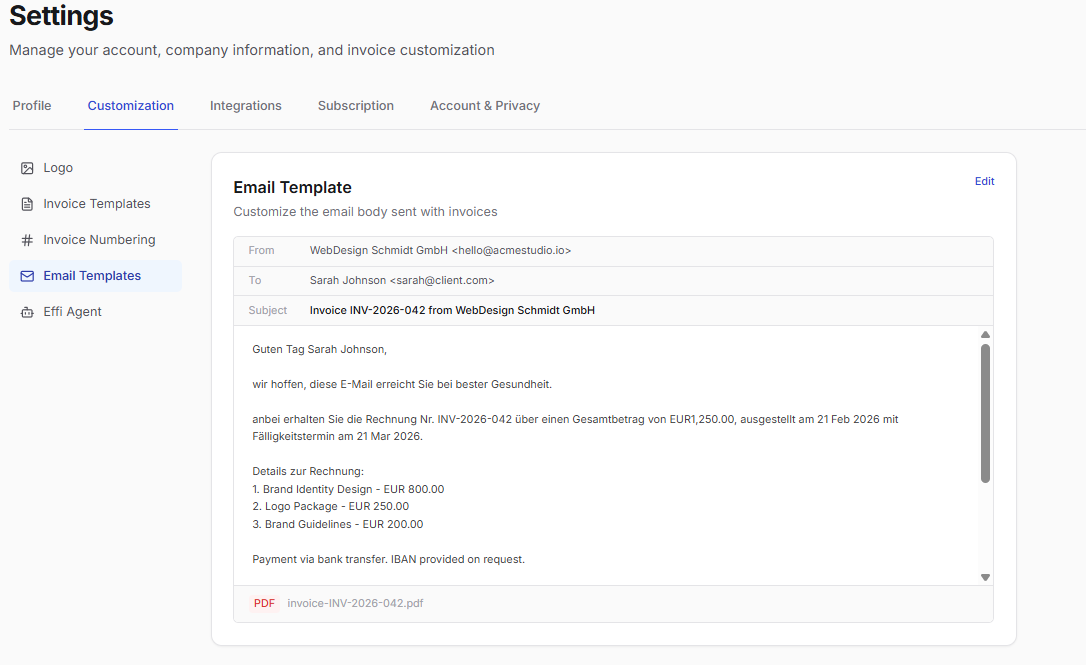Click the 'anbei erhalten Sie die Rechnung' paragraph
The image size is (1086, 665).
click(575, 428)
